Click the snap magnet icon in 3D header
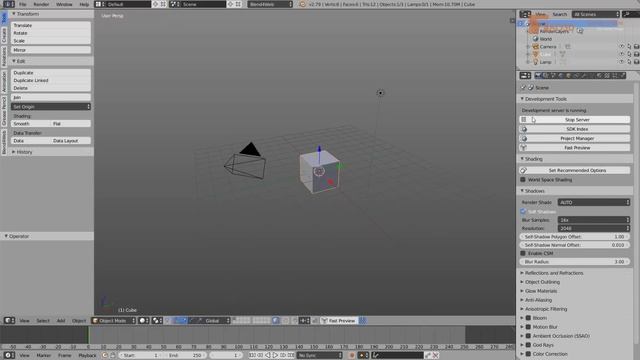 click(x=295, y=321)
